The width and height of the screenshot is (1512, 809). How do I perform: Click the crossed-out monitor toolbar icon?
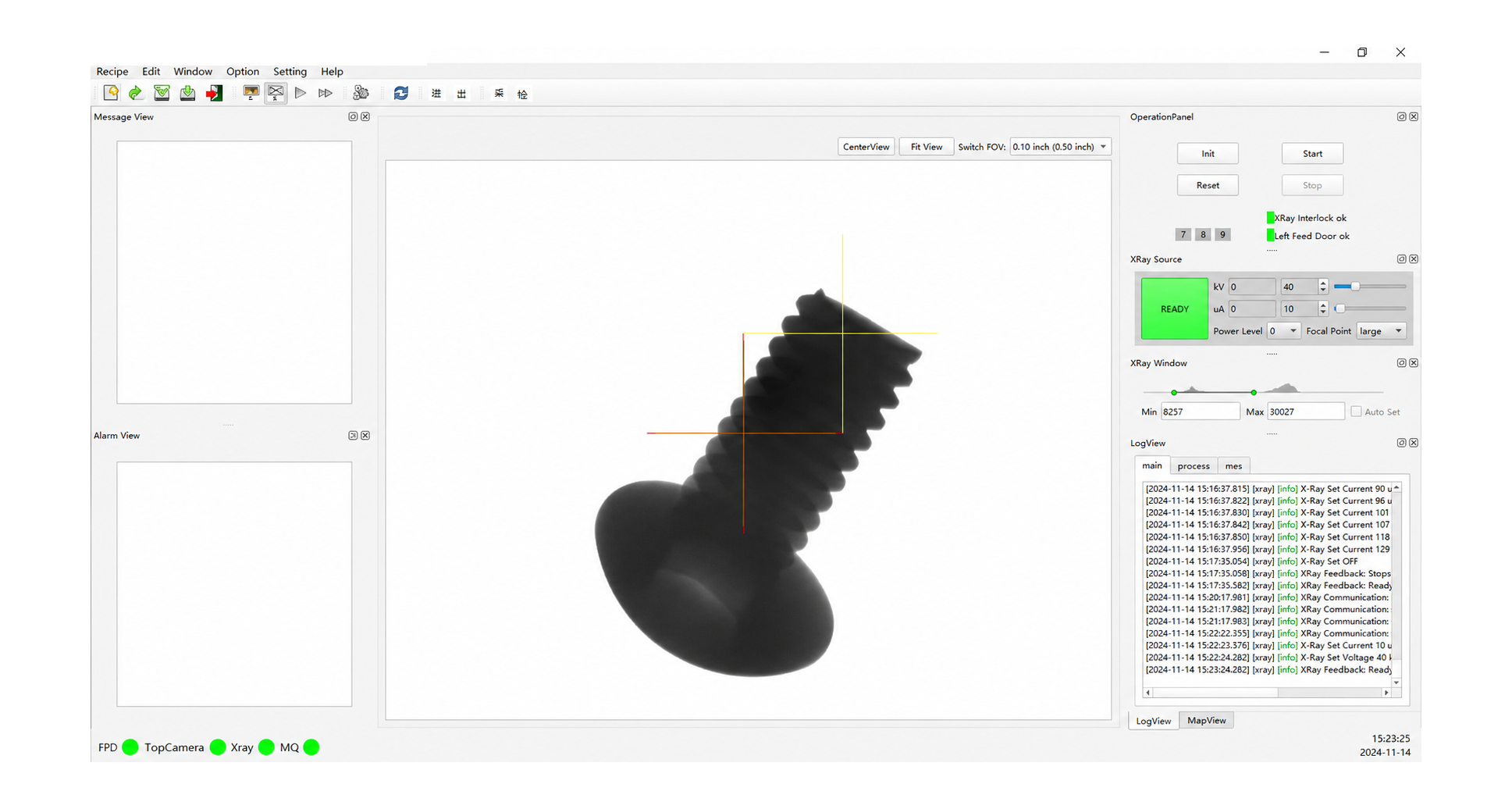(276, 93)
